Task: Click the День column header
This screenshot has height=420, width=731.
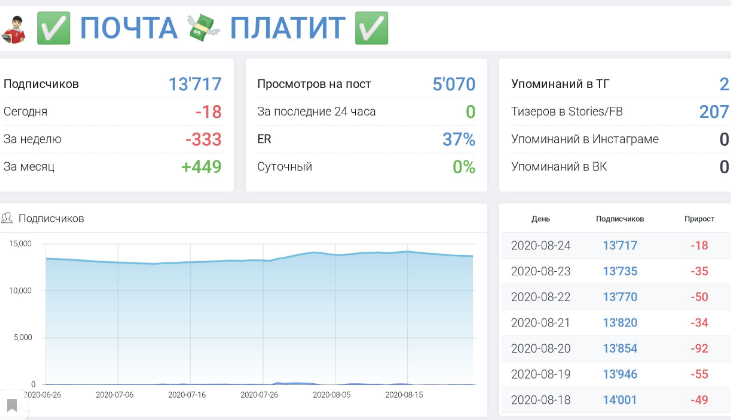Action: (541, 219)
